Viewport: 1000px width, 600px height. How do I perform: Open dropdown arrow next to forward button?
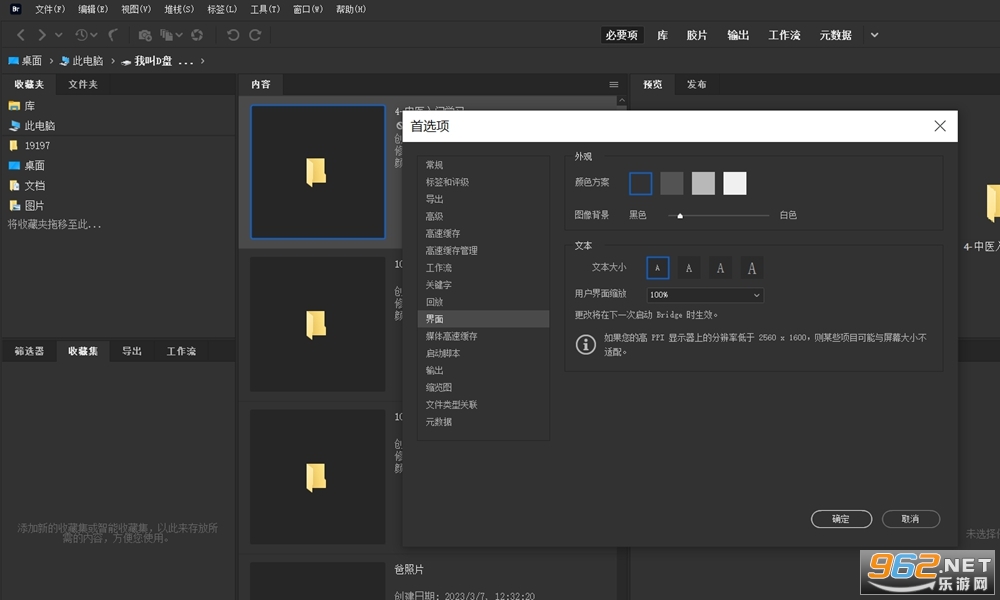59,35
